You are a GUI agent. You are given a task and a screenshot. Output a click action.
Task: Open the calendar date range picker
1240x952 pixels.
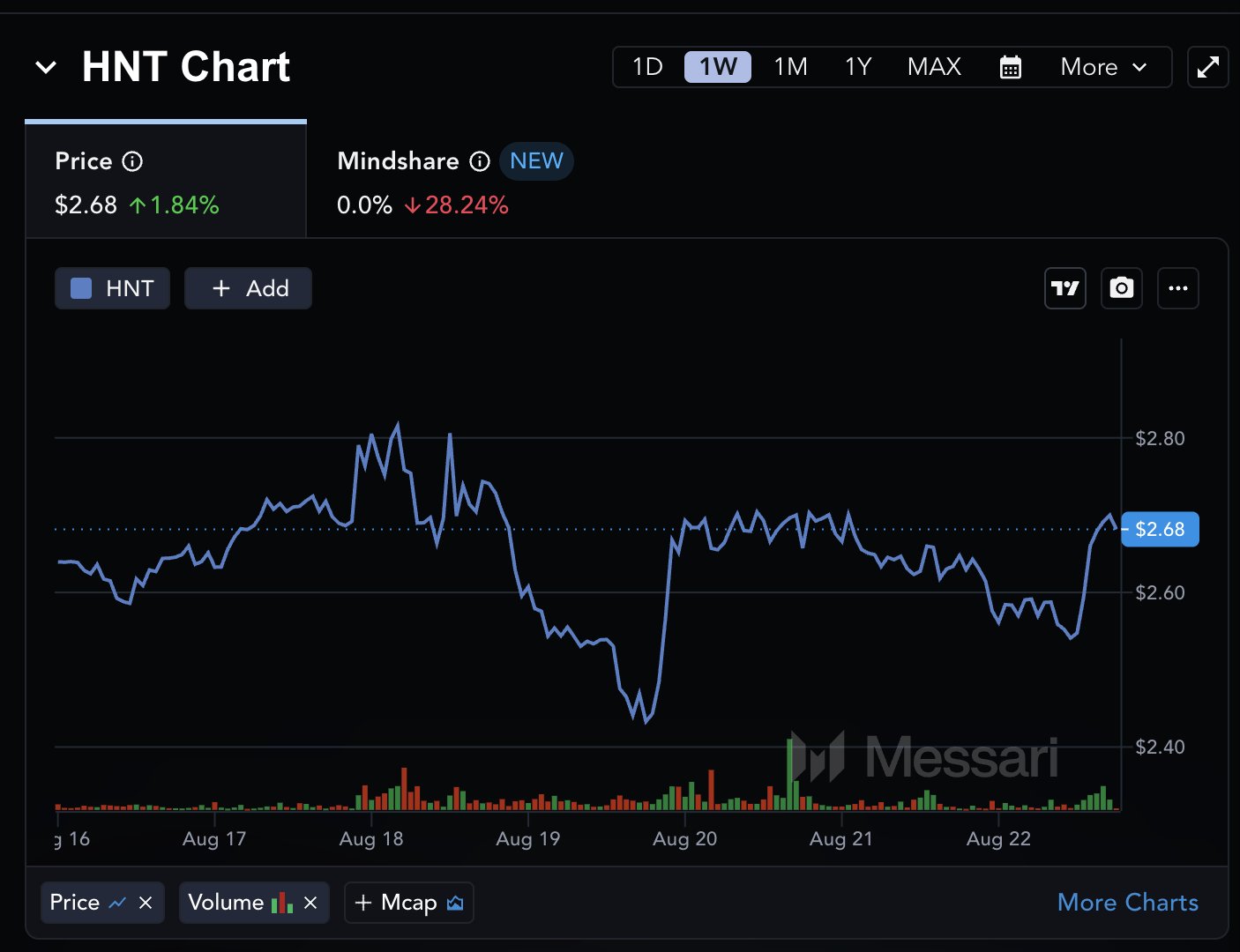(x=1011, y=67)
